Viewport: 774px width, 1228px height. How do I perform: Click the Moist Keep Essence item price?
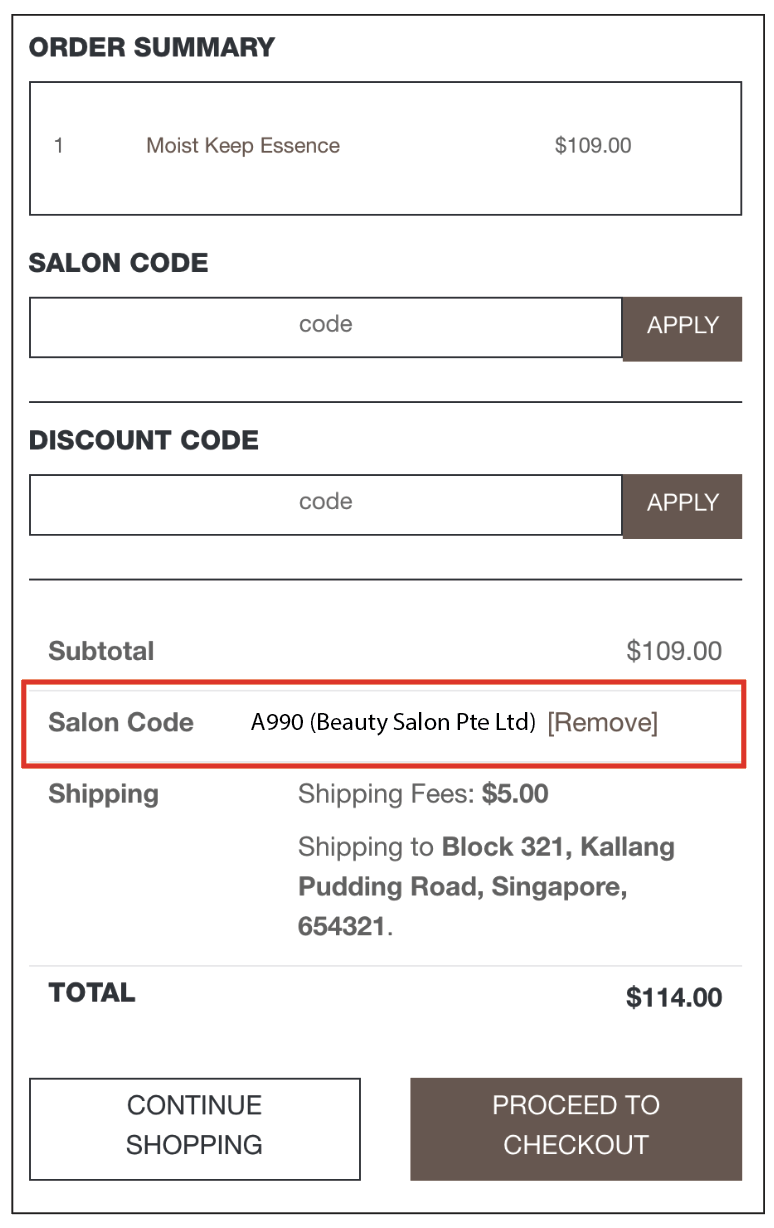(x=593, y=146)
